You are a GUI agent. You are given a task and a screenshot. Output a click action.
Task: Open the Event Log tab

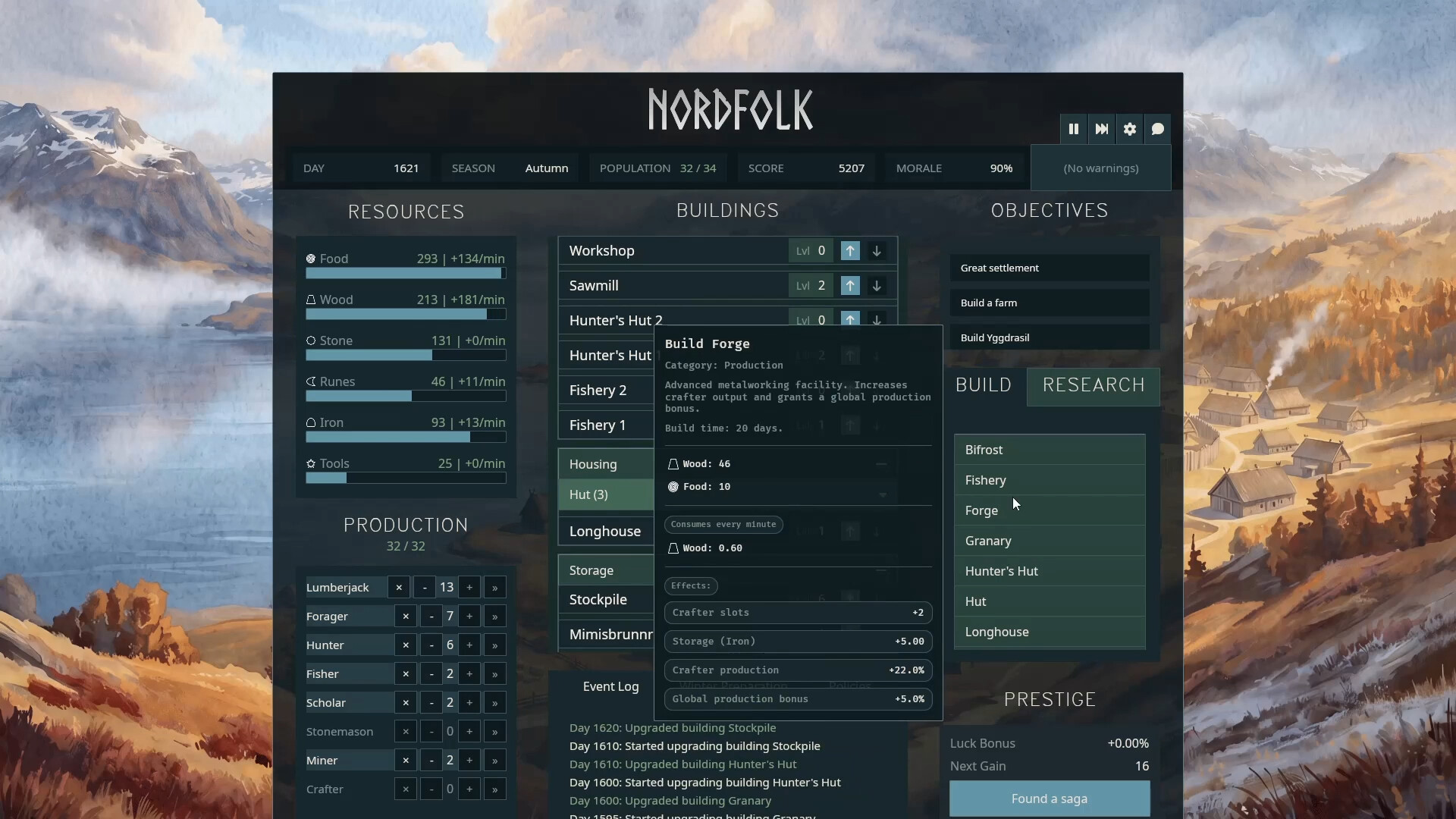point(610,687)
